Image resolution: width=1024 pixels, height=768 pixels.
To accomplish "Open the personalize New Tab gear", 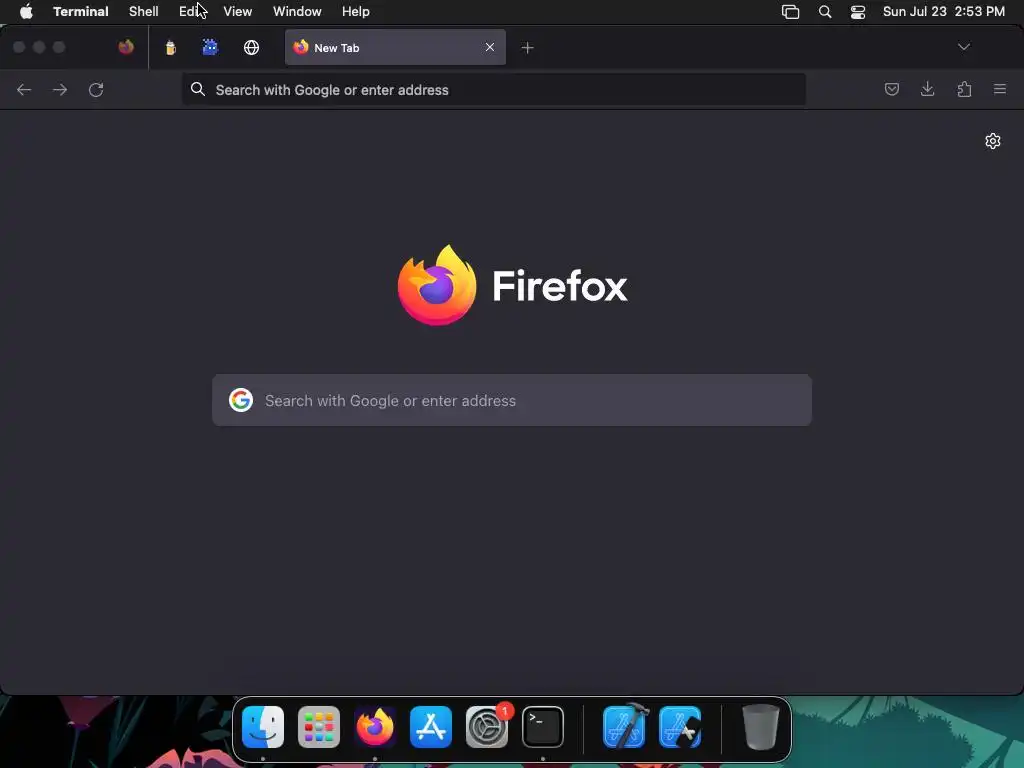I will pos(993,141).
